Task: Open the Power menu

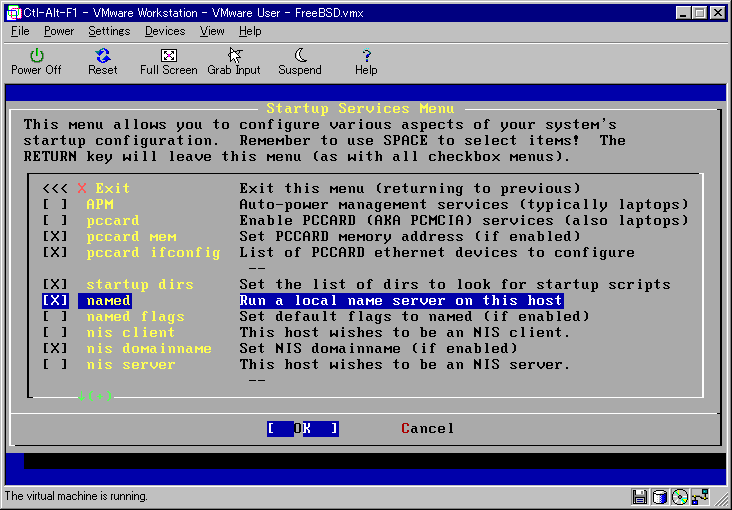Action: pos(59,31)
